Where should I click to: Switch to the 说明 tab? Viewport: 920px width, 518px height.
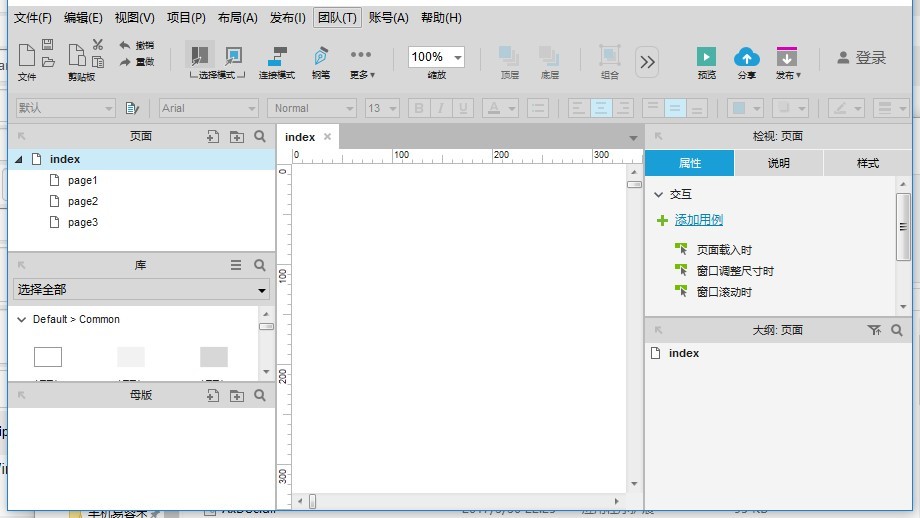click(779, 163)
